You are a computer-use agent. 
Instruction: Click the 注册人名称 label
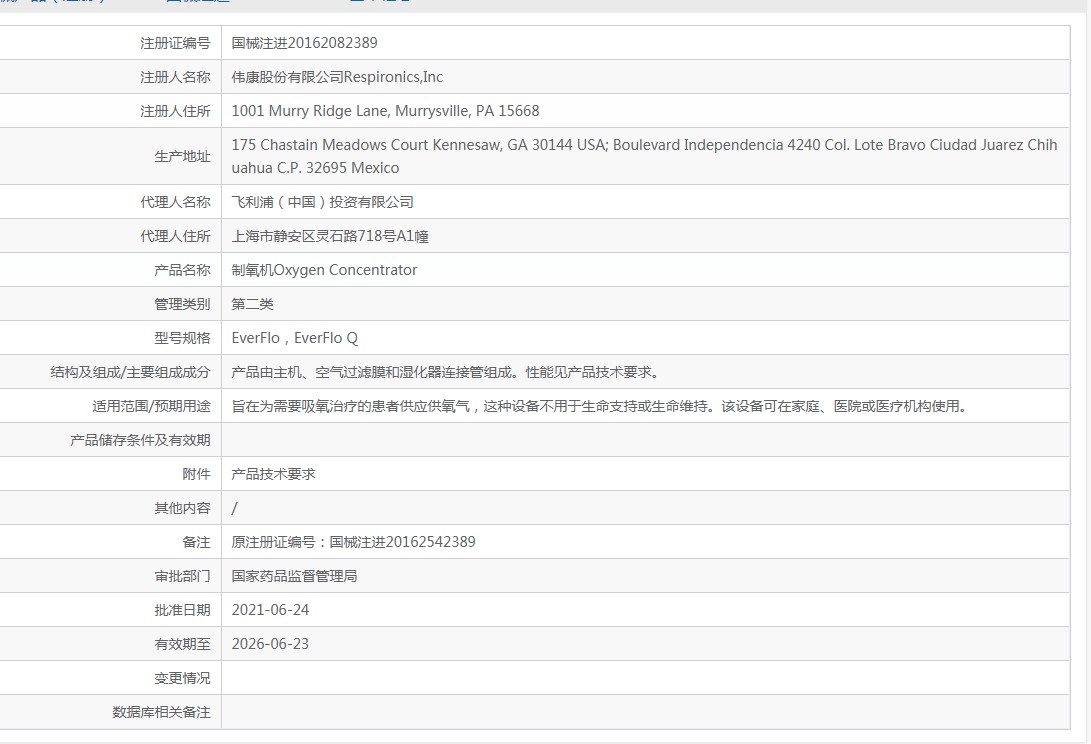(x=175, y=77)
